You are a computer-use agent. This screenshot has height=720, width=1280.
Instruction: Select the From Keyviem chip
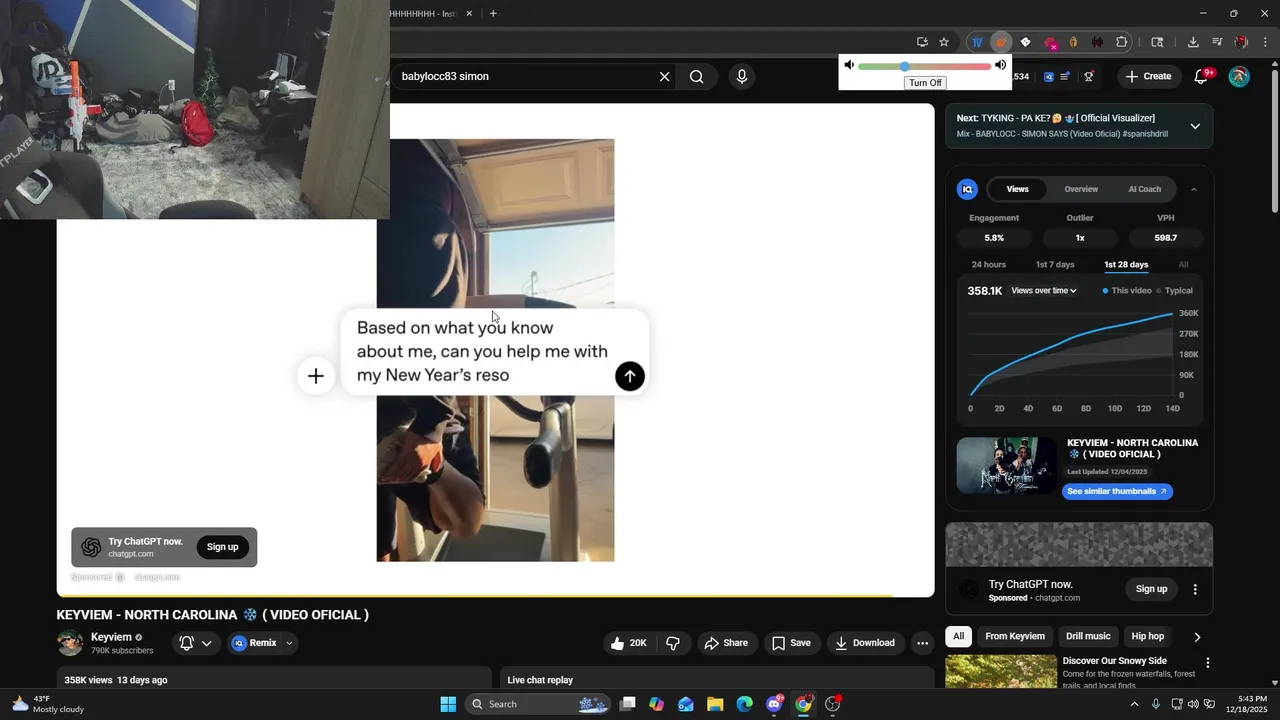1015,636
